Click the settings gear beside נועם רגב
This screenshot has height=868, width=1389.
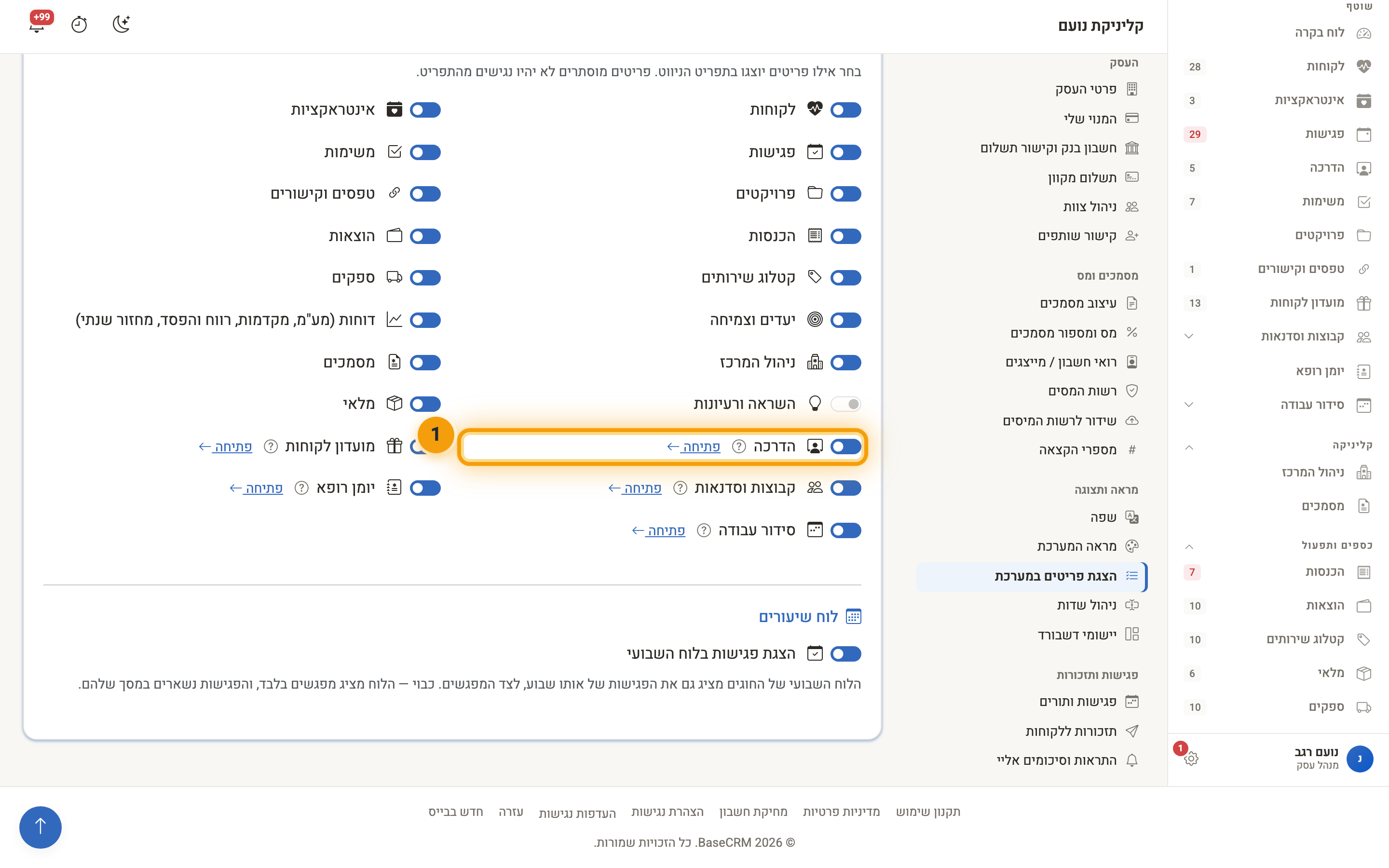coord(1191,759)
